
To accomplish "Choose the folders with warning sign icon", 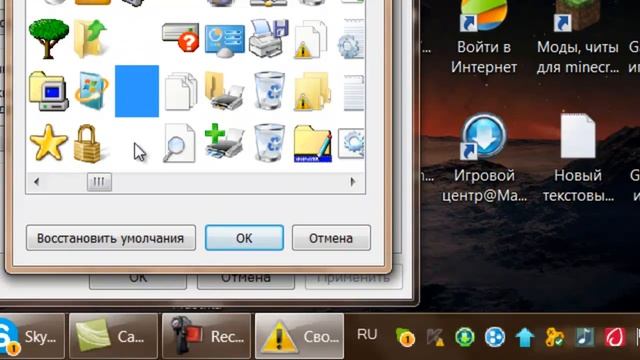I will pos(312,91).
